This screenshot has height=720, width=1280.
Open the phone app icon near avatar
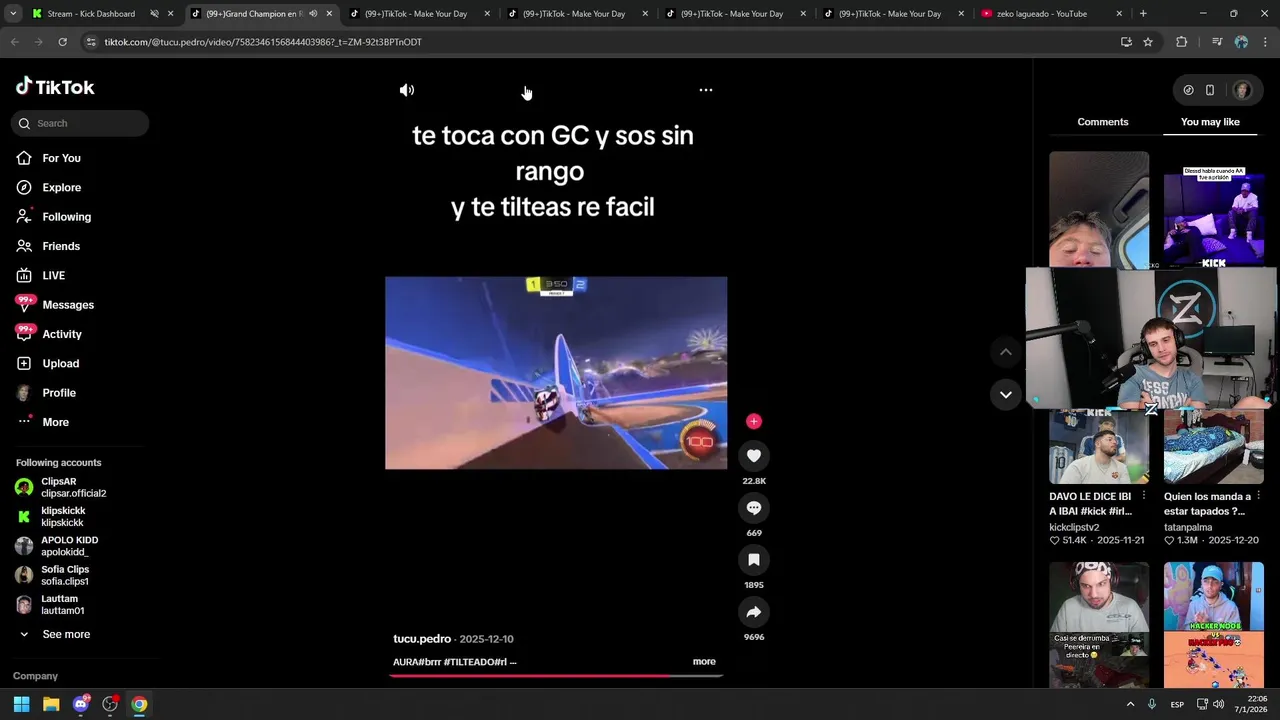tap(1210, 90)
